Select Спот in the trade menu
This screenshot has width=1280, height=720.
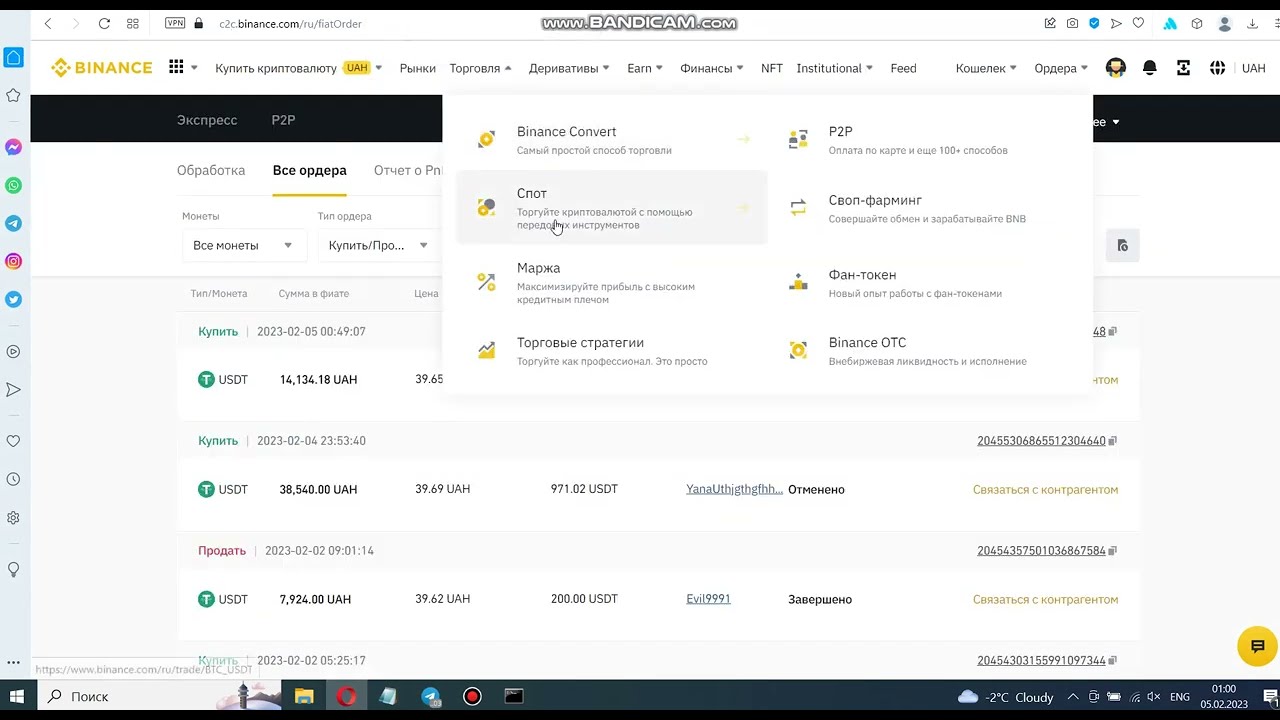[x=612, y=207]
